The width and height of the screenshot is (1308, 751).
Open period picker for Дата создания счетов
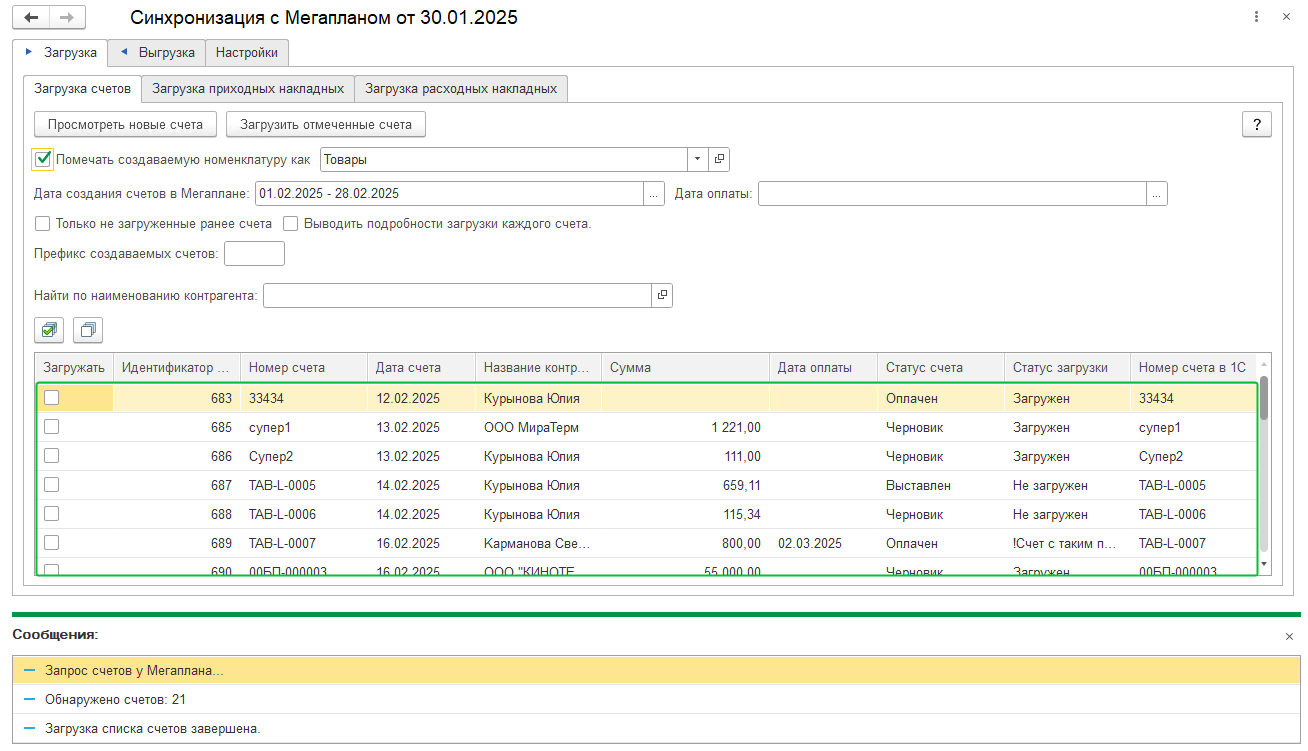pos(654,194)
